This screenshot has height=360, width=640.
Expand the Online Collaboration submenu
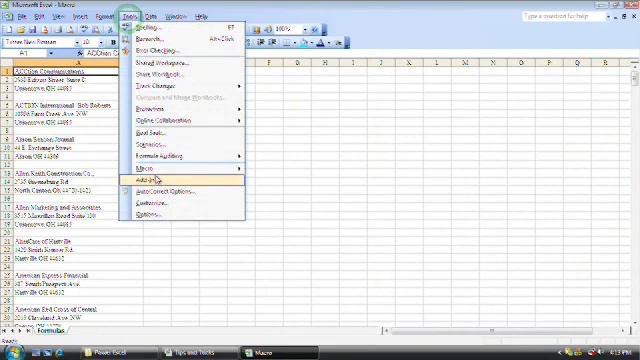pos(182,120)
